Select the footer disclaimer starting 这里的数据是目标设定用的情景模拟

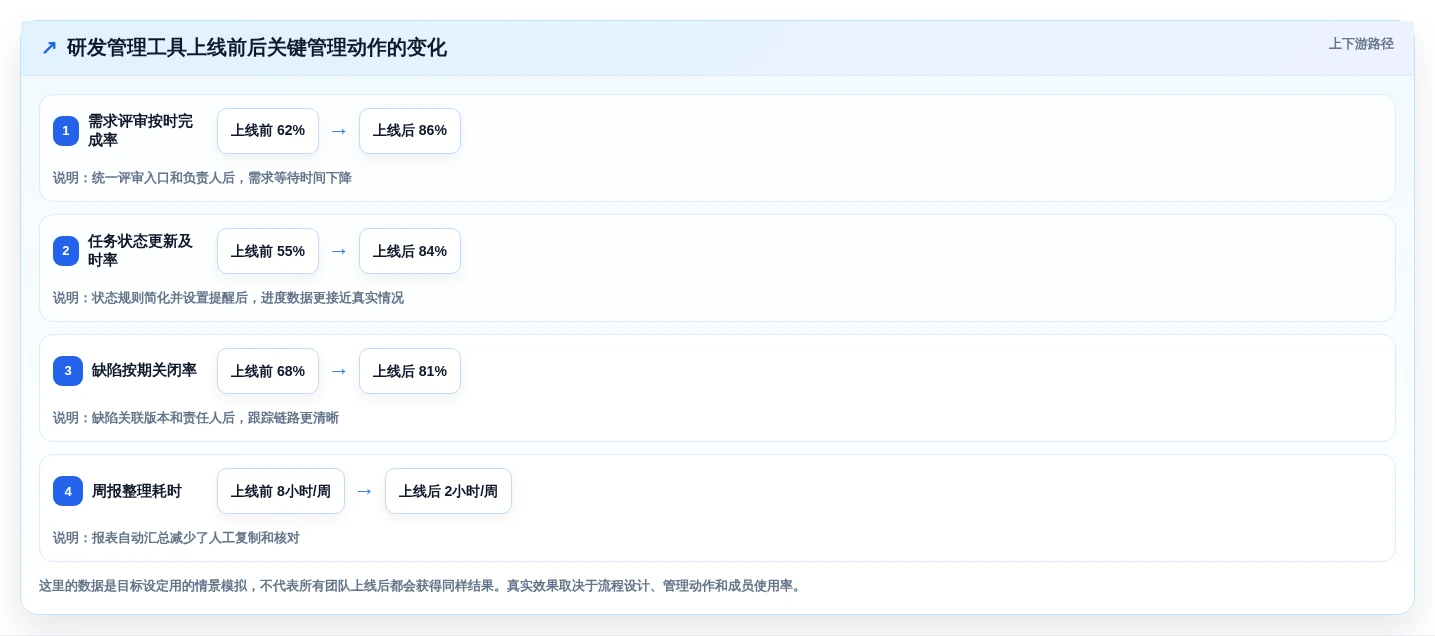pos(421,586)
